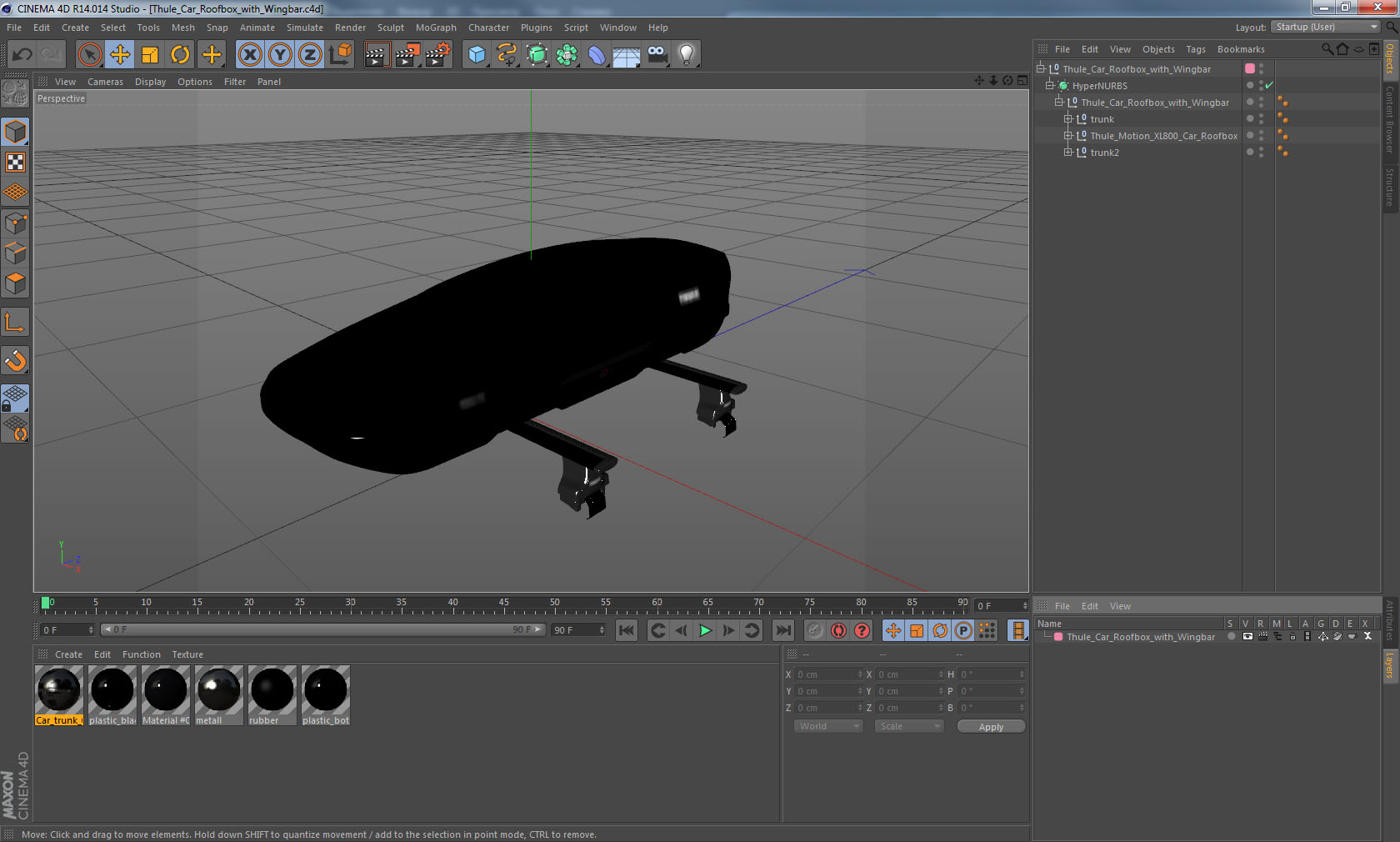Expand Thule_Motion_XL800_Car_Roofbox object
The image size is (1400, 842).
[1067, 135]
